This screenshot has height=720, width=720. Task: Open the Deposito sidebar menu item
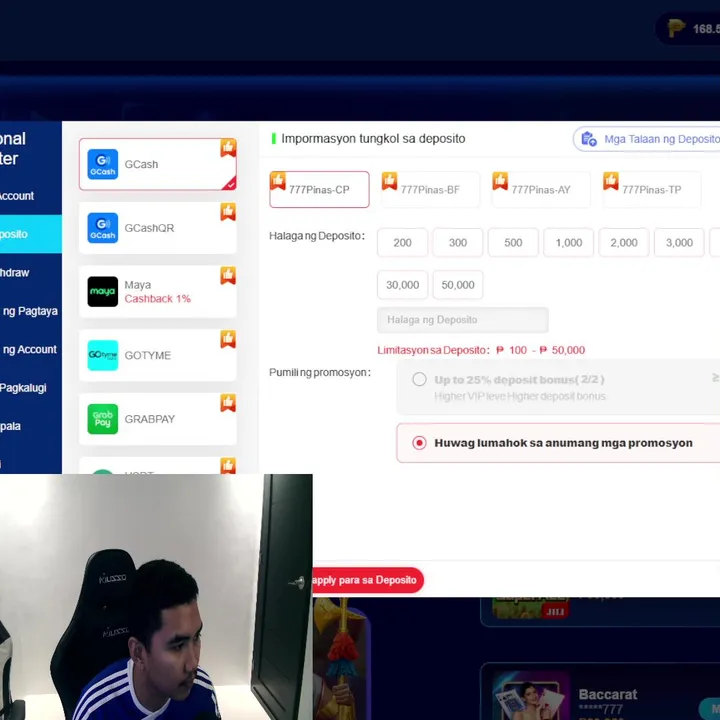click(31, 234)
